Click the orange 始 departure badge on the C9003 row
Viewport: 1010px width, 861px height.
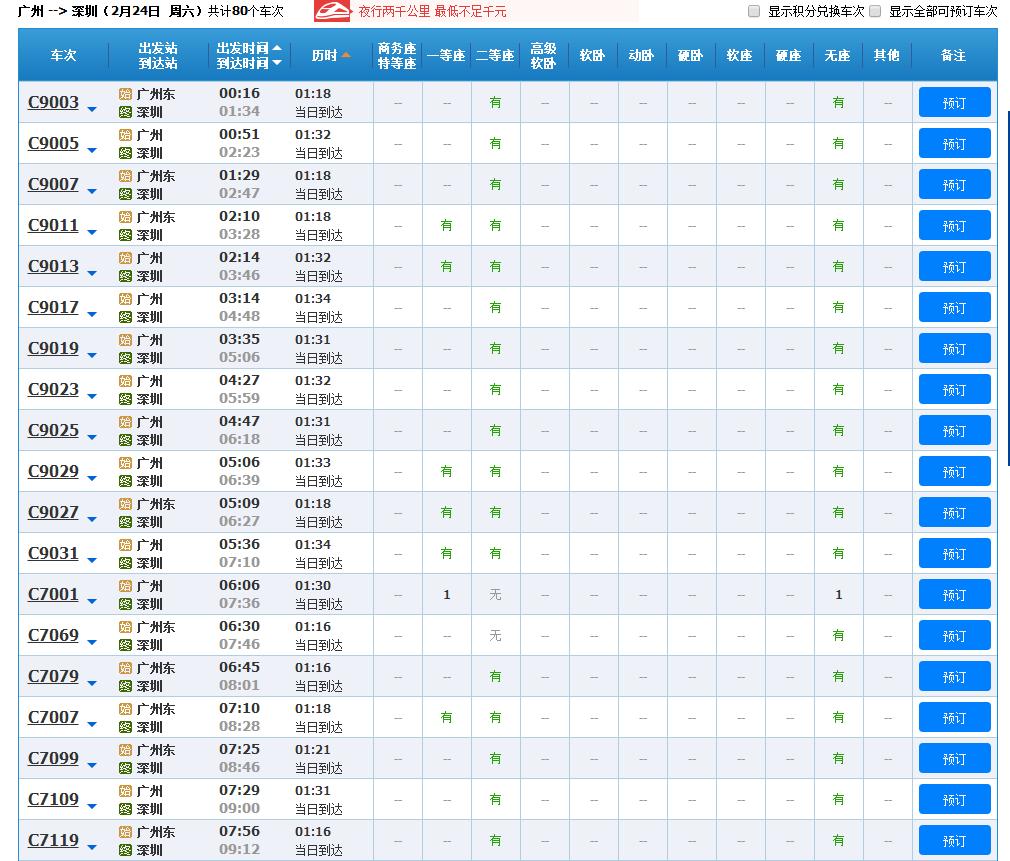[x=126, y=93]
